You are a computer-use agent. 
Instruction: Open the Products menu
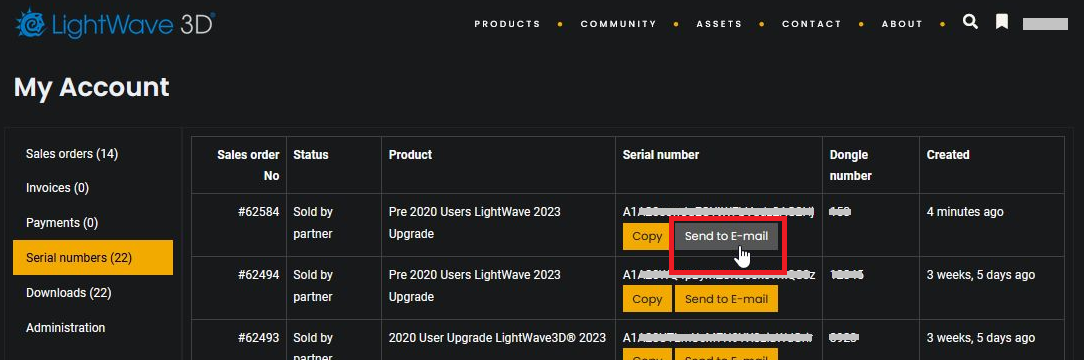point(507,23)
